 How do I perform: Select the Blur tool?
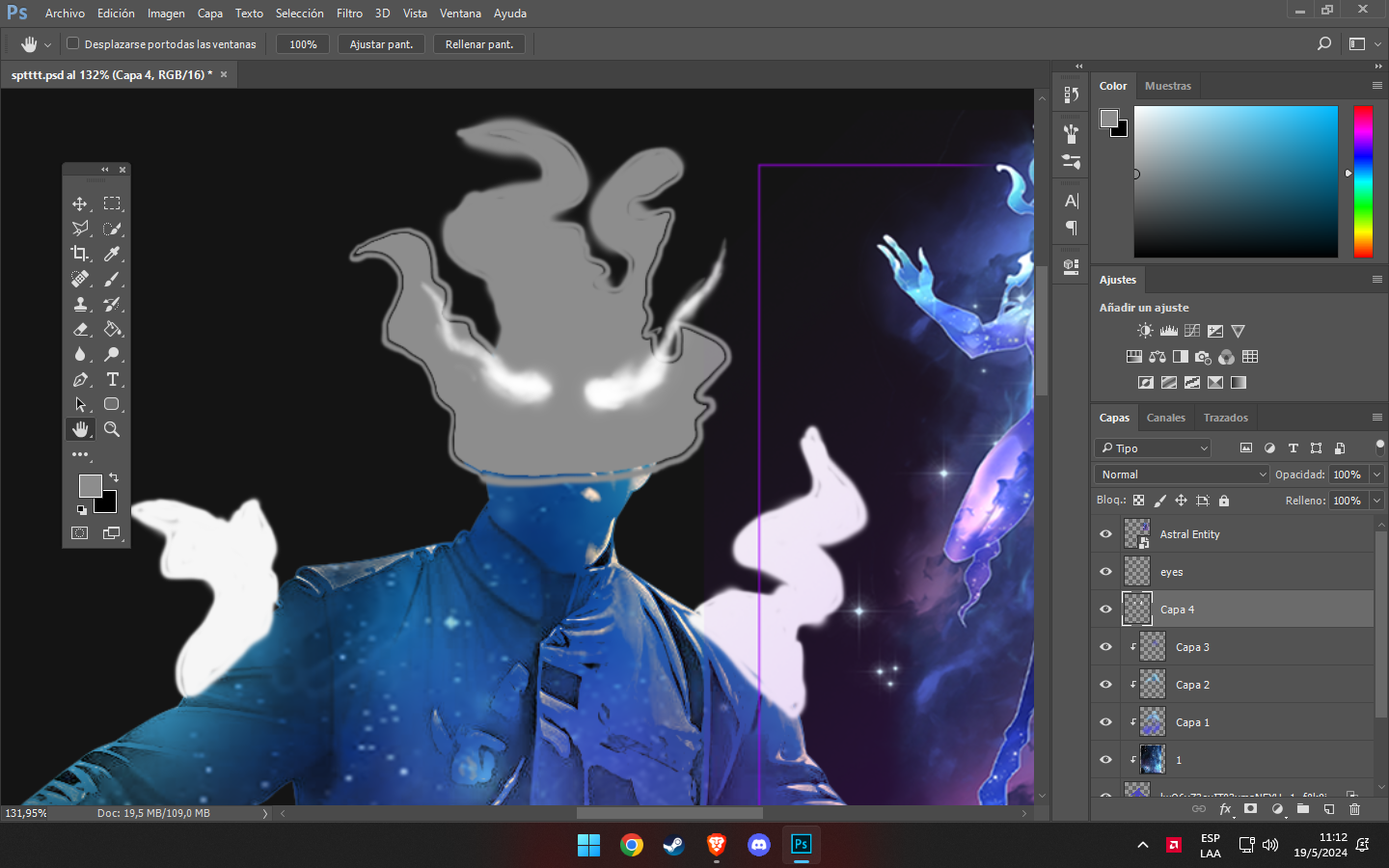point(80,354)
